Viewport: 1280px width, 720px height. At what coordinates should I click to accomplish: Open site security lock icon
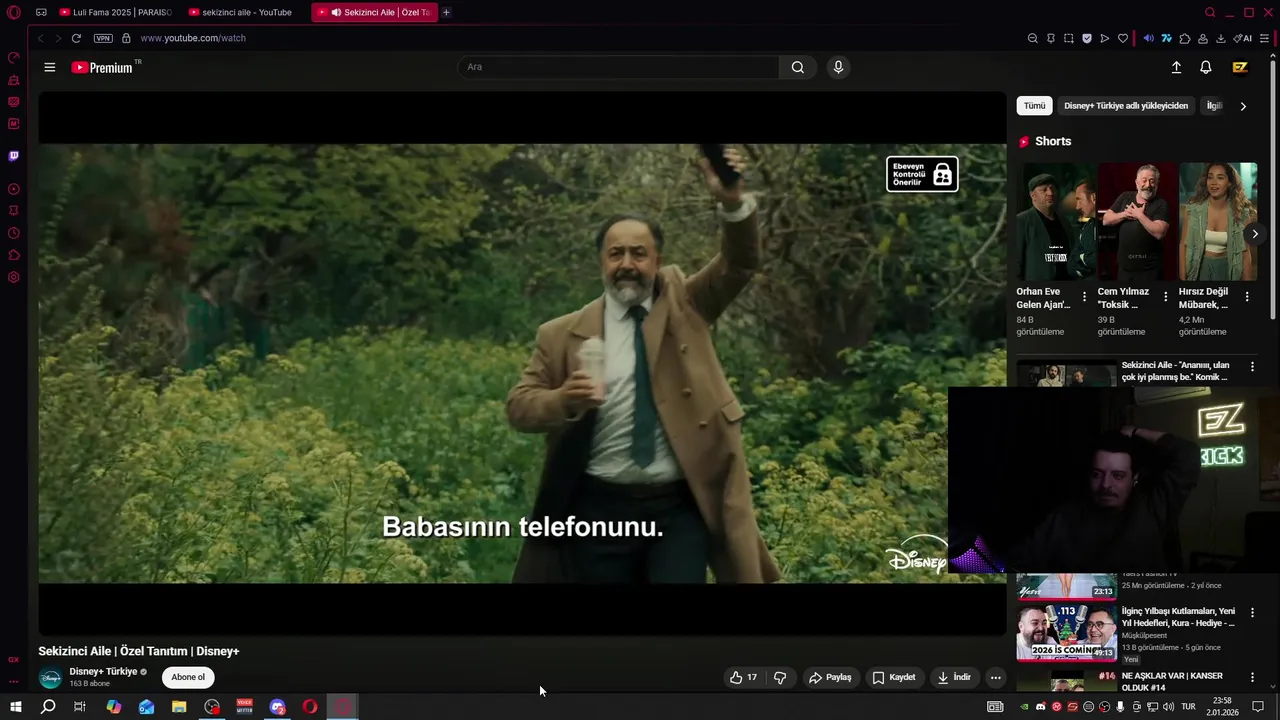click(x=126, y=38)
